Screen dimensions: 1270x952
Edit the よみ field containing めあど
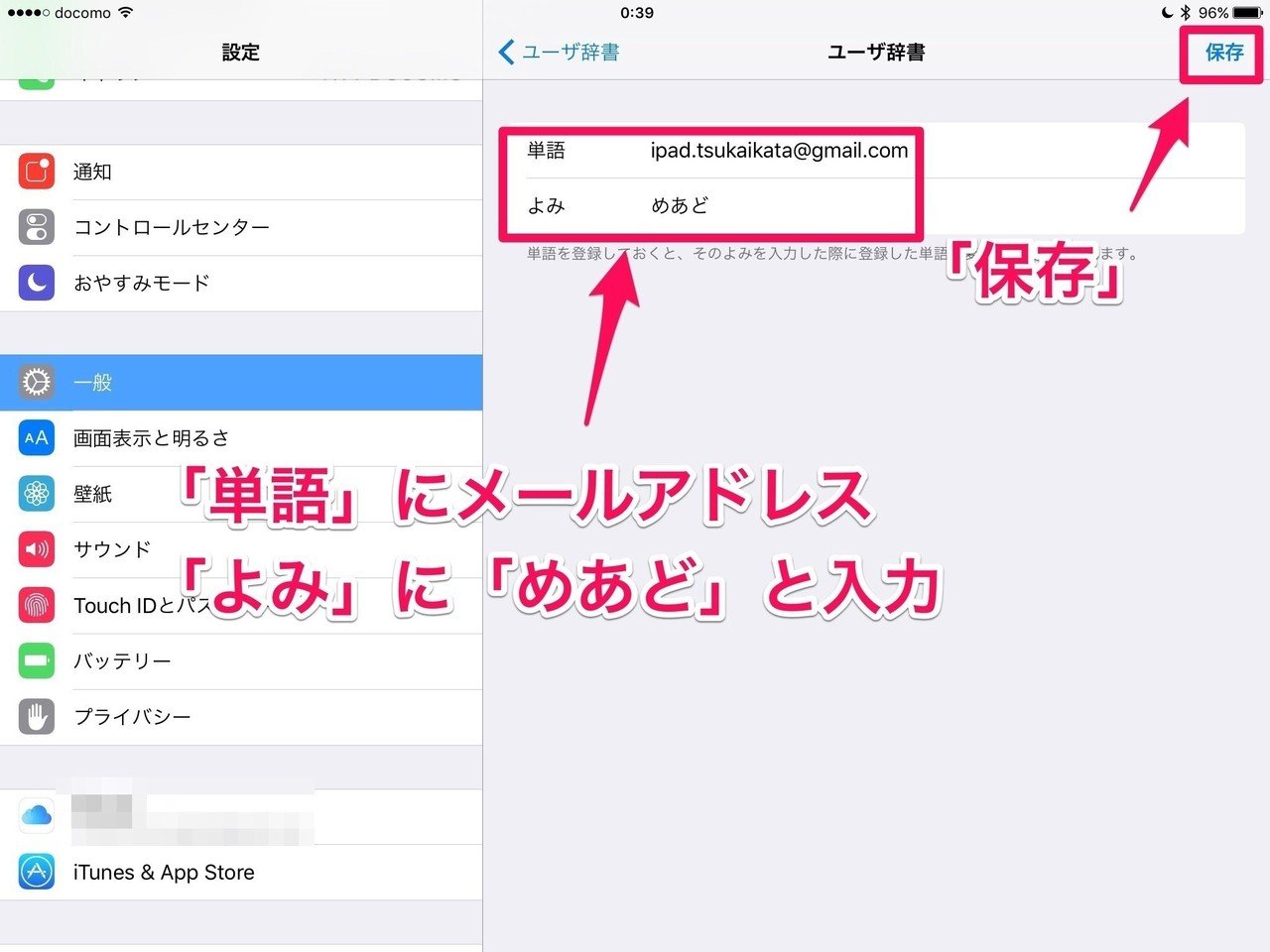873,206
